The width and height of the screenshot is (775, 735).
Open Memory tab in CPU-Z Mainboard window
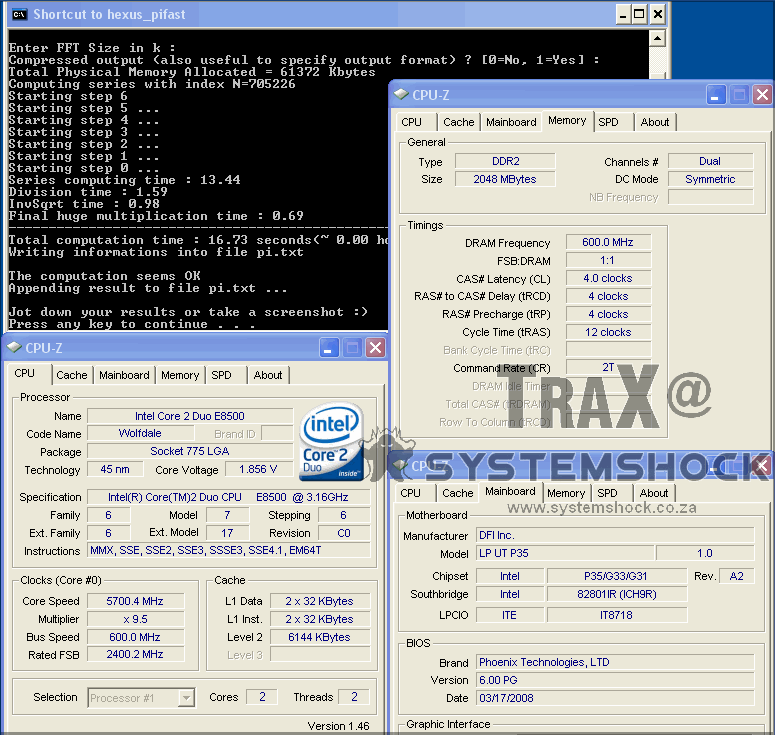point(566,493)
